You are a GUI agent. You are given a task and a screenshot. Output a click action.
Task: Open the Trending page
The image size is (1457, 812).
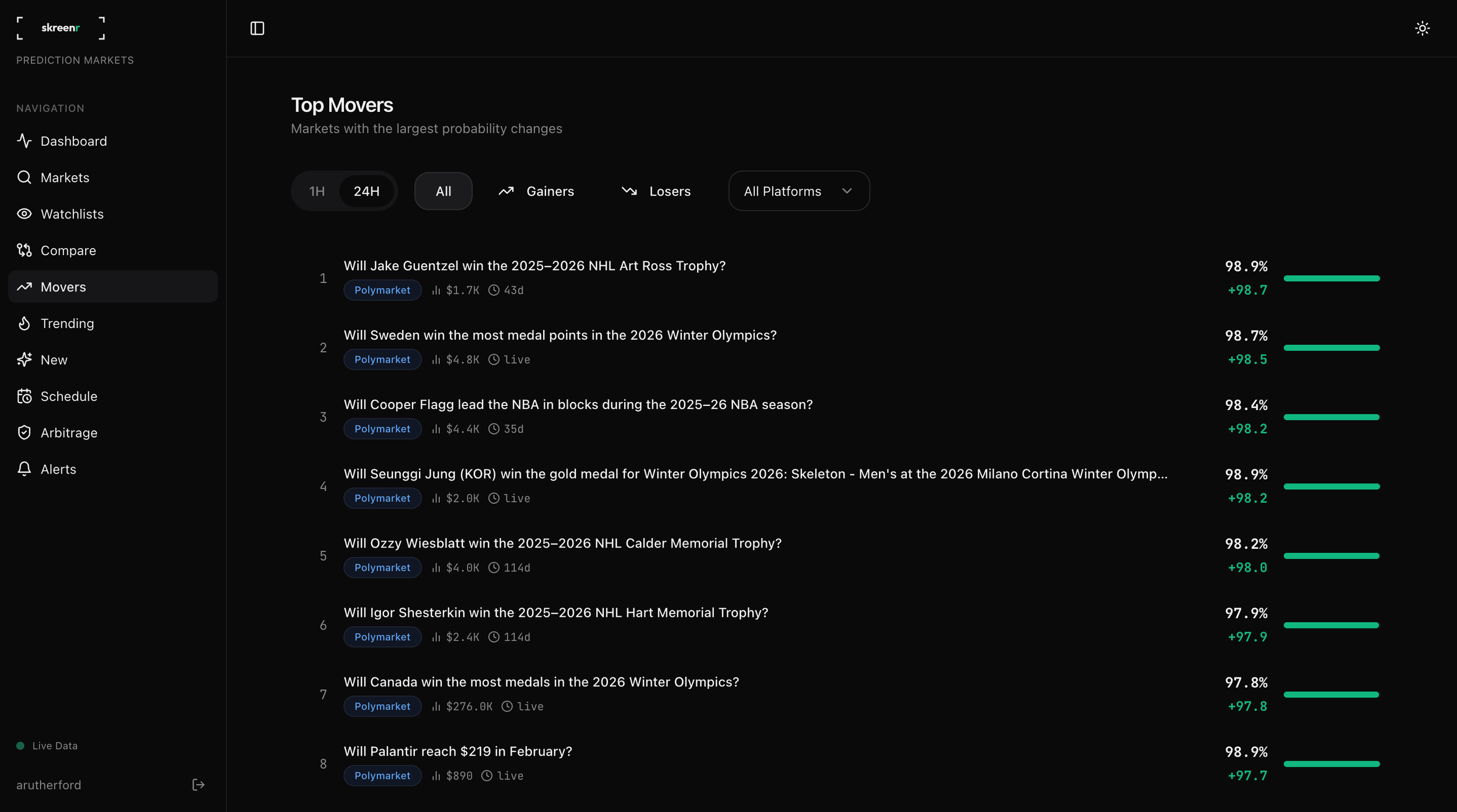point(113,323)
